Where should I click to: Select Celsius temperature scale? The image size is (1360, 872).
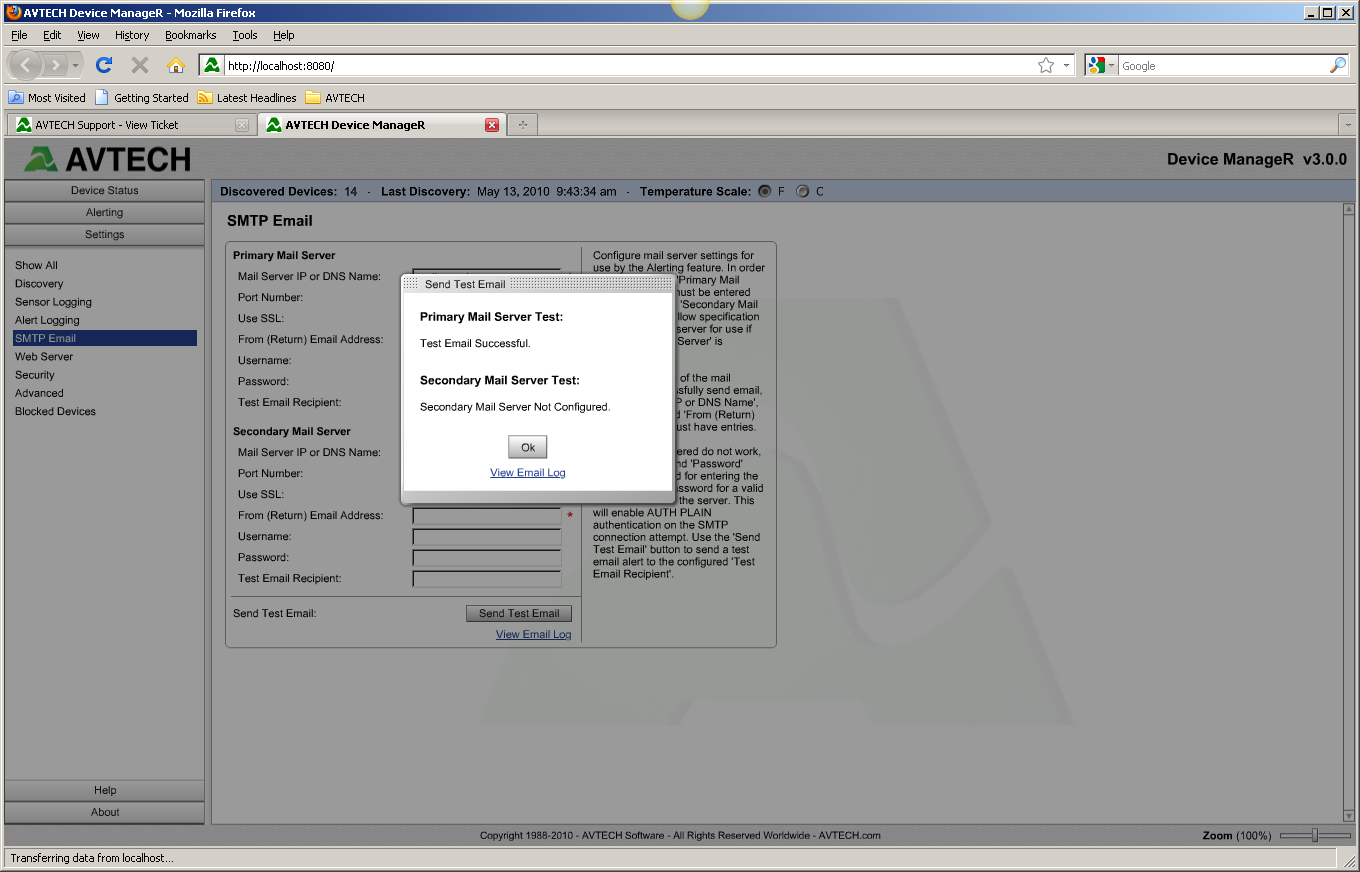(x=802, y=191)
